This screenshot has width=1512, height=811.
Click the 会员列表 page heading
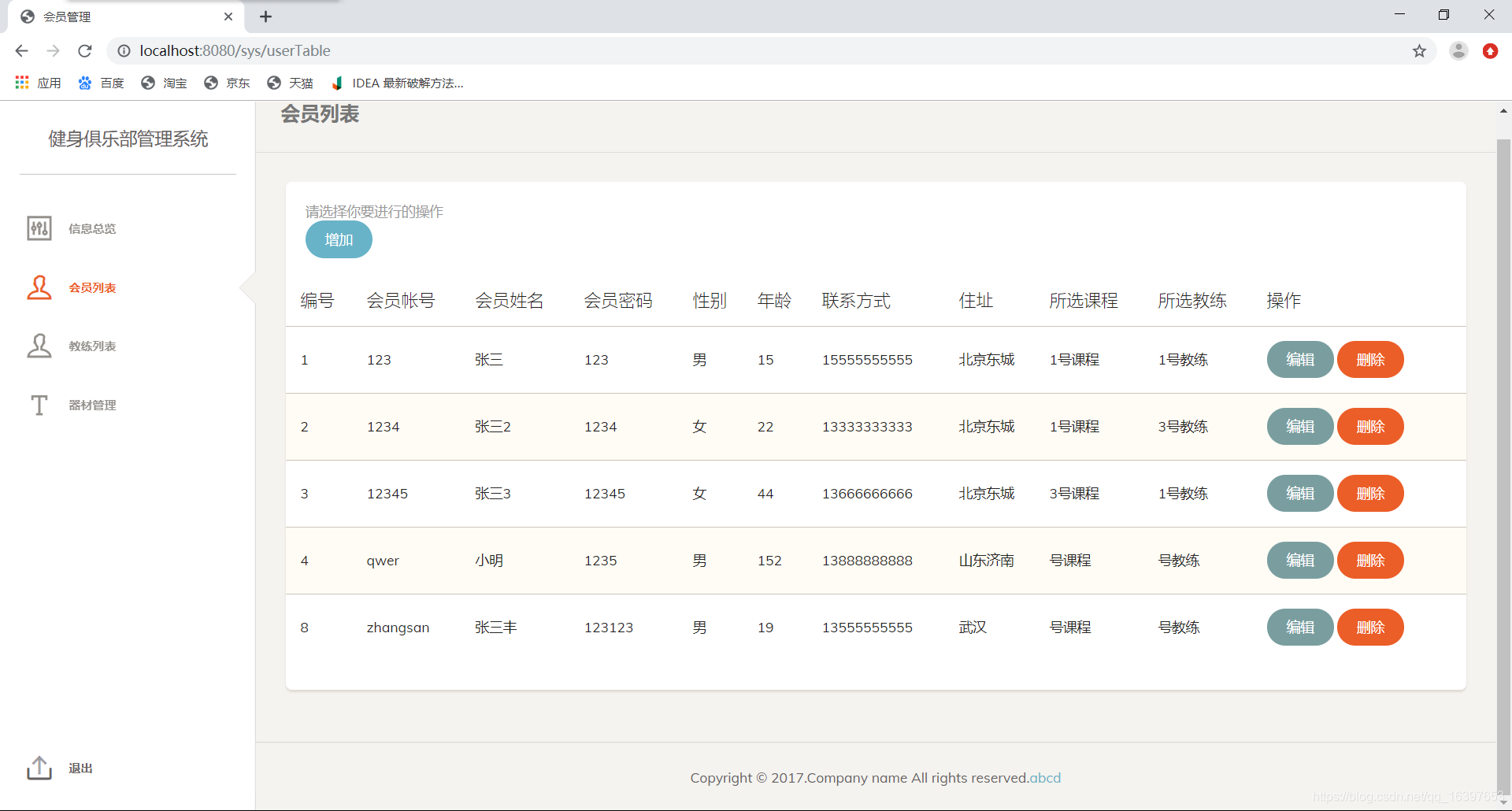320,114
